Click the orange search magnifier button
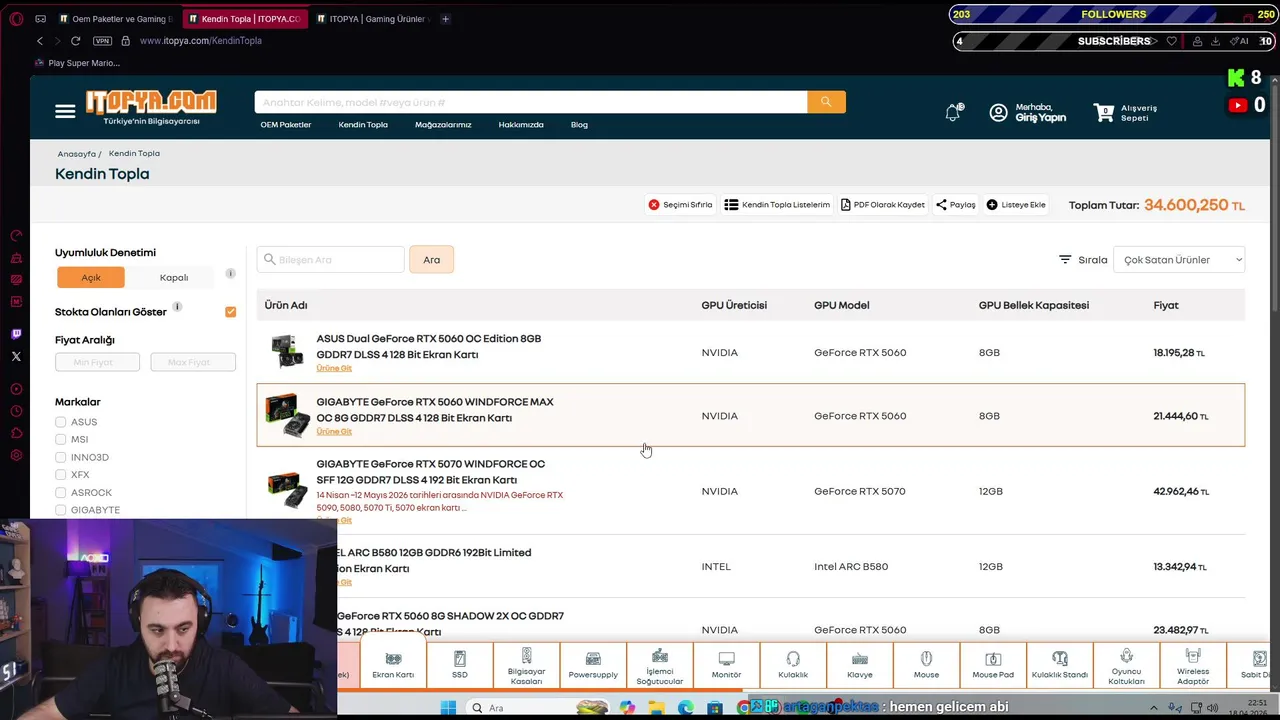Viewport: 1280px width, 720px height. 826,102
